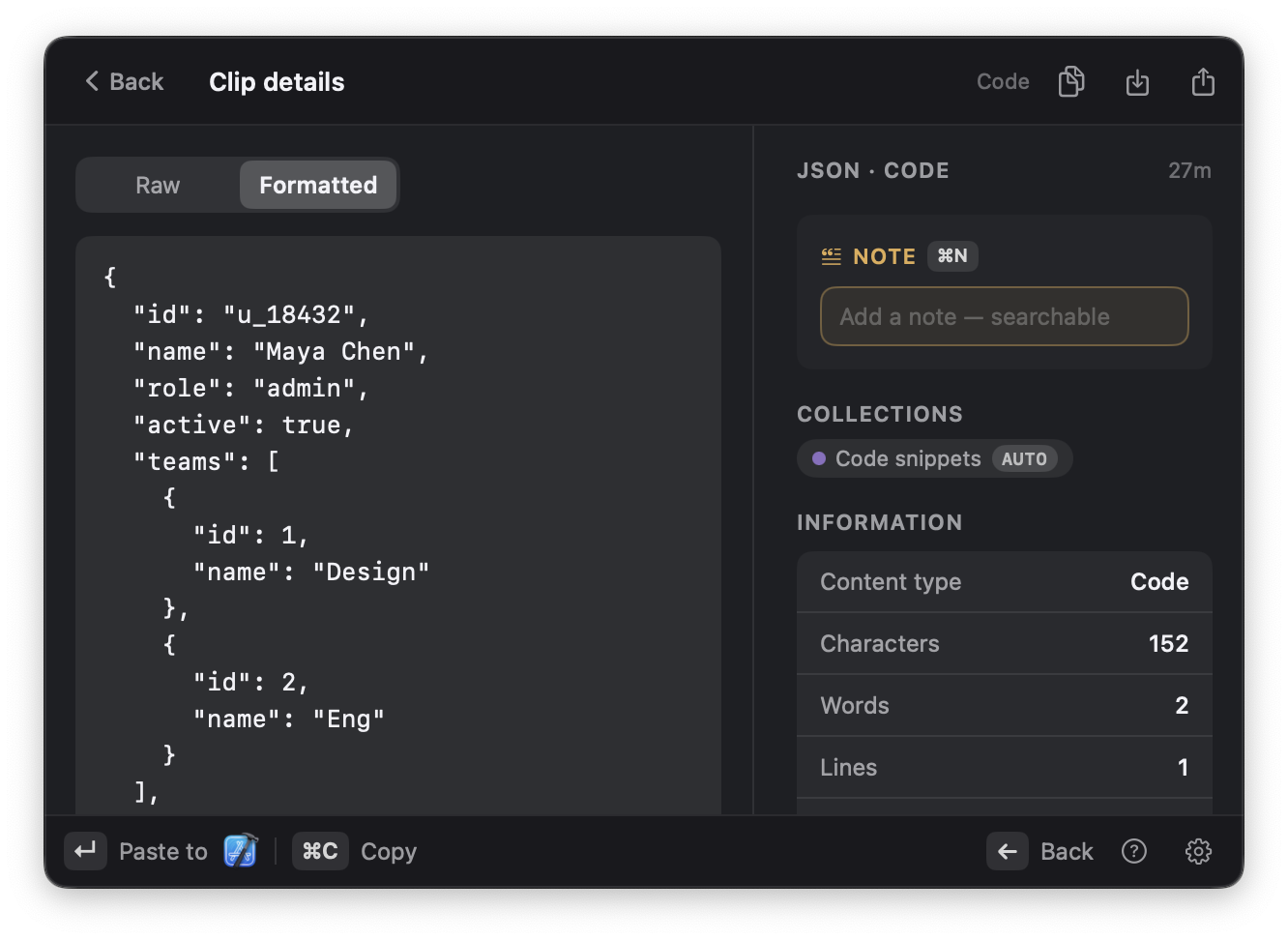This screenshot has width=1288, height=940.
Task: Open help via question mark icon
Action: click(1133, 851)
